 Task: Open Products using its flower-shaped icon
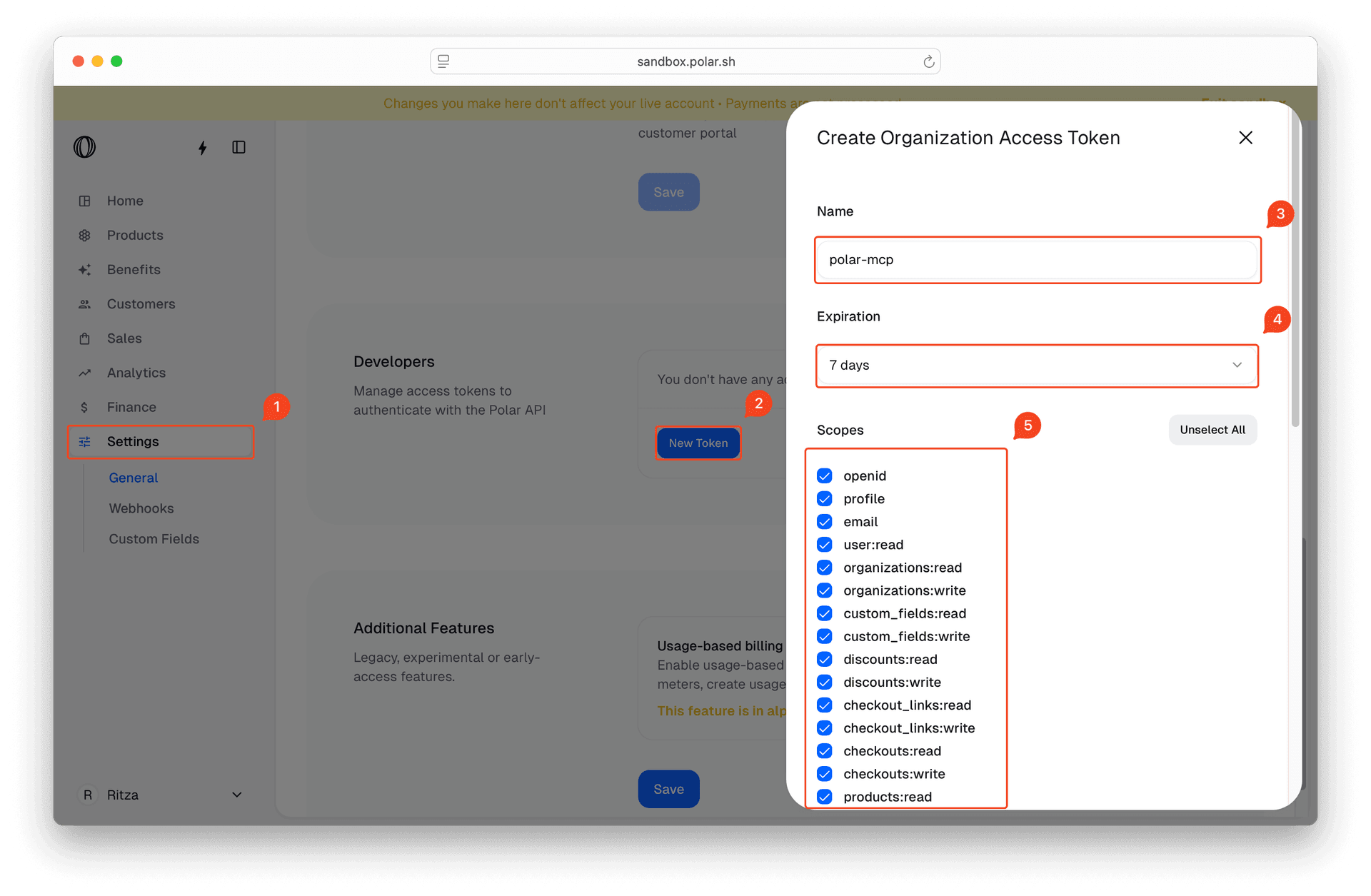coord(85,235)
